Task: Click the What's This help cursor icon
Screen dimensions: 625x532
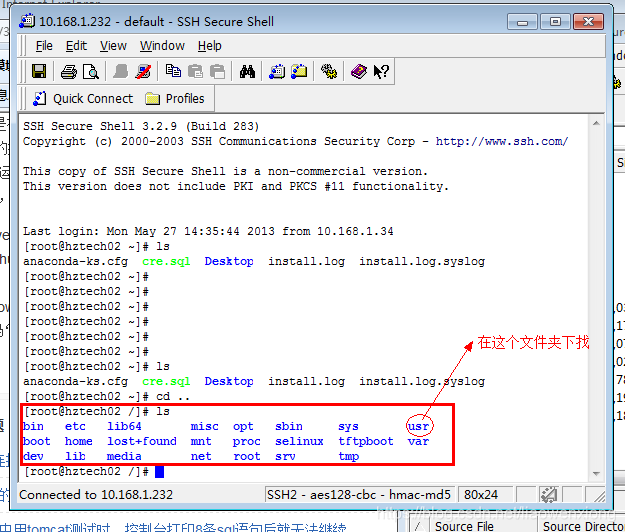Action: click(x=381, y=72)
